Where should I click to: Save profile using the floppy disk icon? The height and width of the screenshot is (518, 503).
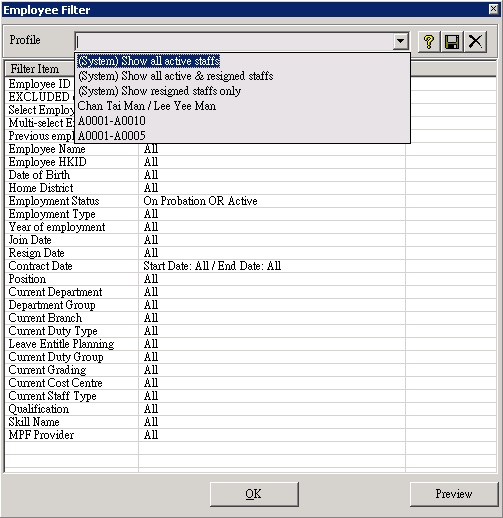(x=452, y=42)
